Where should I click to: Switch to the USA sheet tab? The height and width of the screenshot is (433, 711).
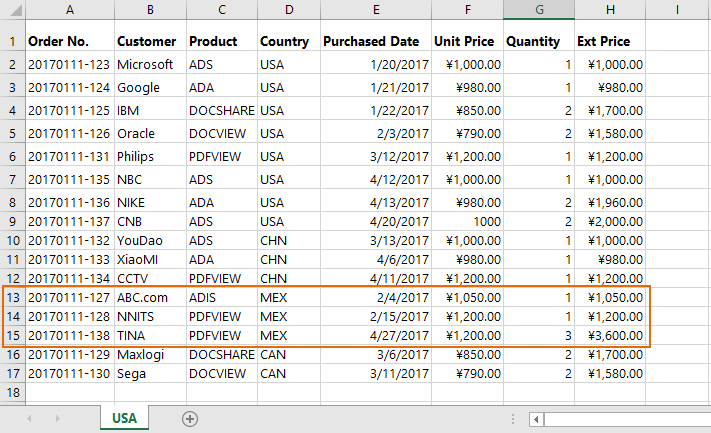coord(124,418)
